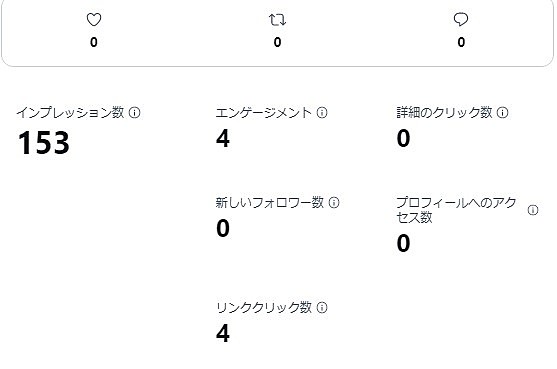Click the engagement value 4
The image size is (557, 369).
click(223, 138)
